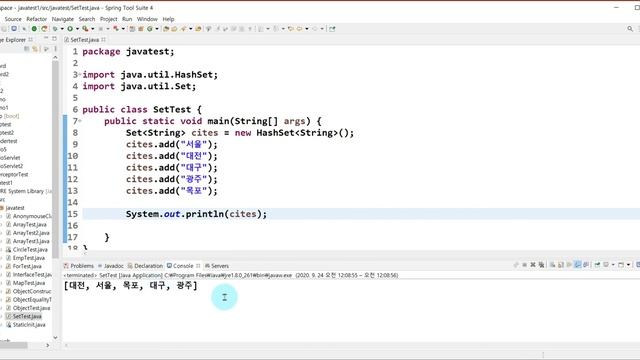640x360 pixels.
Task: Open the Source menu
Action: (x=13, y=19)
